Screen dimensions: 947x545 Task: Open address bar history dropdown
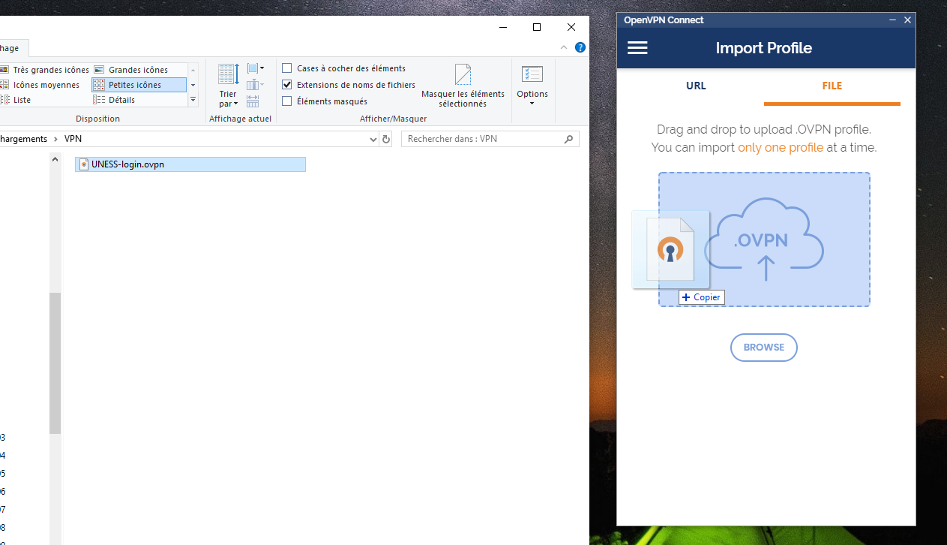(373, 139)
